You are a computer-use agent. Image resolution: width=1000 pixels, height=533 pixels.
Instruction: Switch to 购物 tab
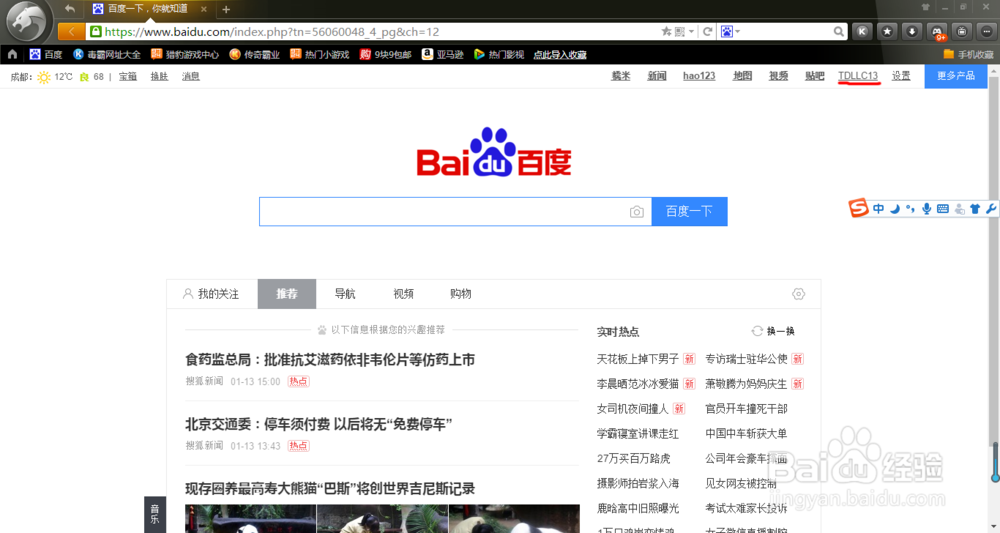click(460, 294)
